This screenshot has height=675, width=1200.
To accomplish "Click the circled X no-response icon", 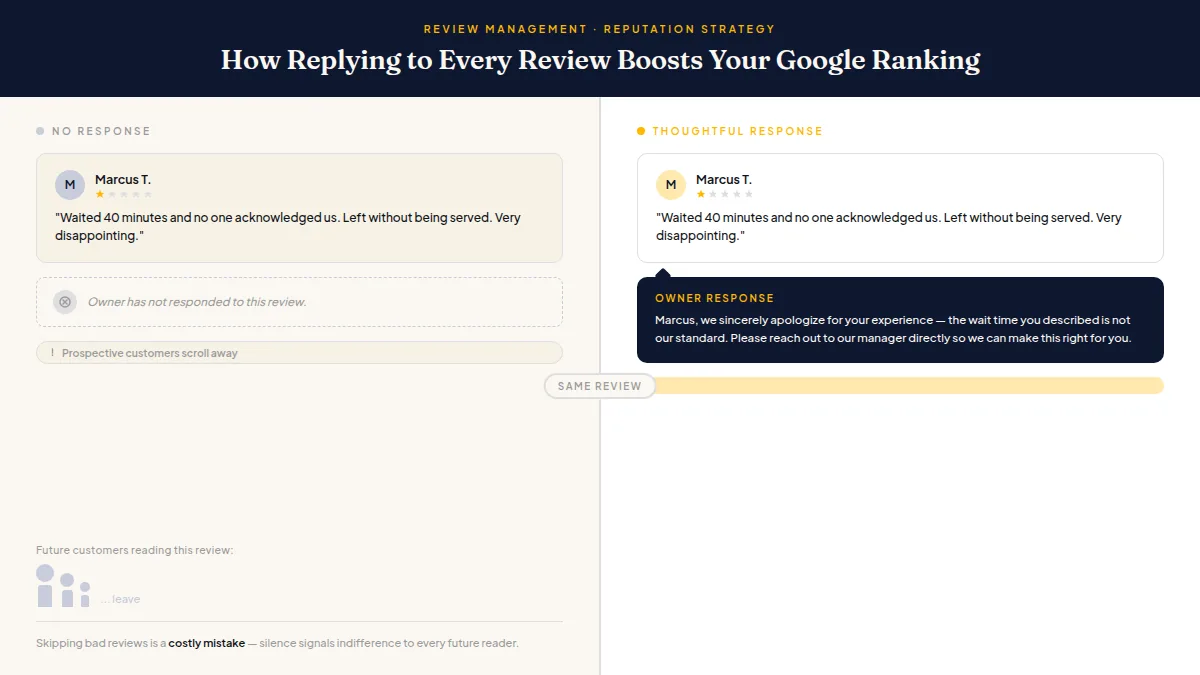I will pos(65,302).
